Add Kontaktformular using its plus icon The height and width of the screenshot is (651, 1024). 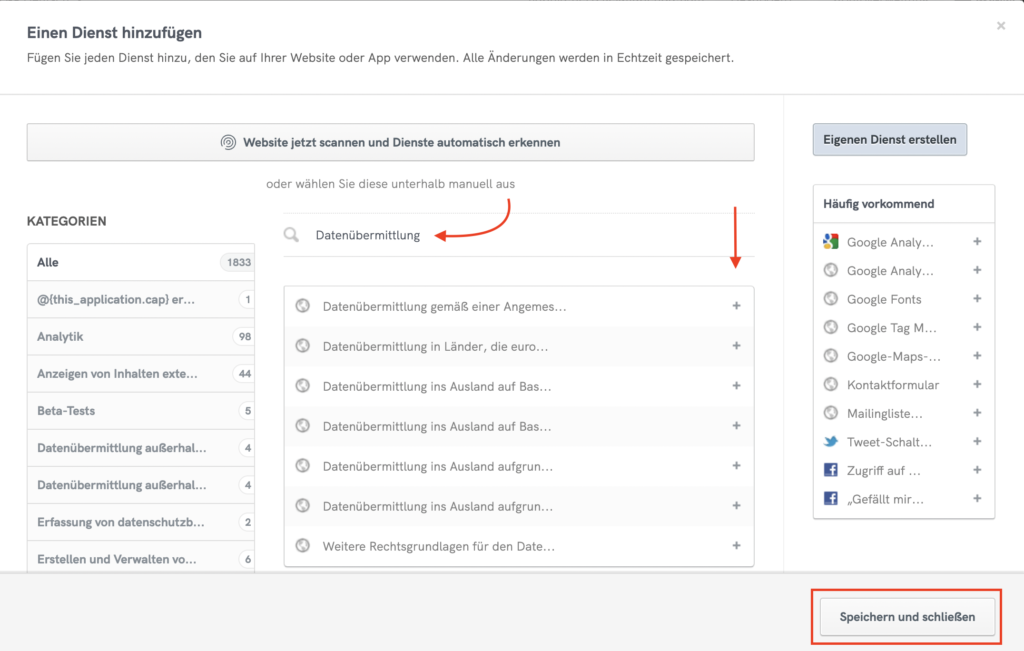pyautogui.click(x=977, y=384)
